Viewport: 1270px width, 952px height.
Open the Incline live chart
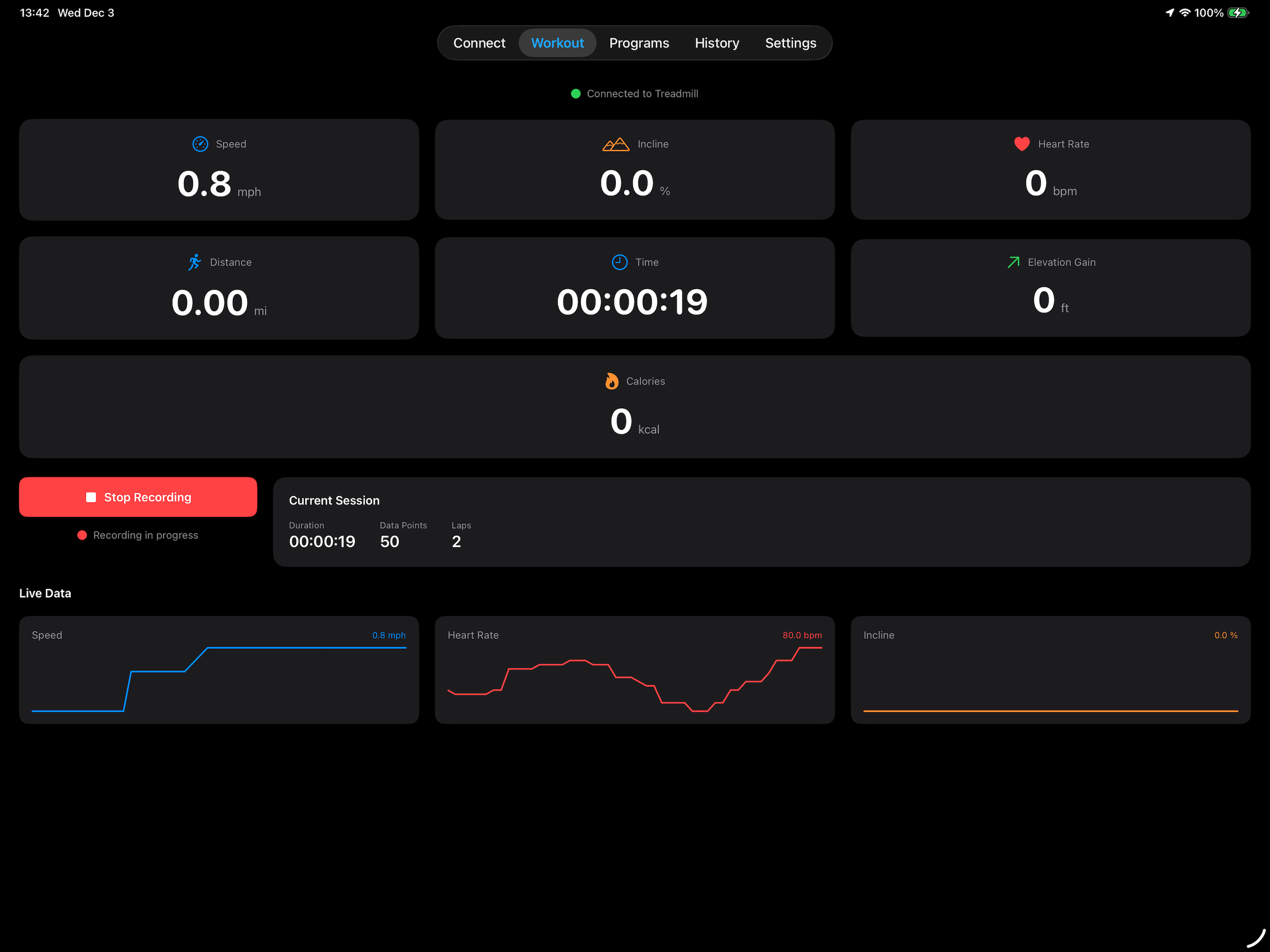tap(1050, 669)
